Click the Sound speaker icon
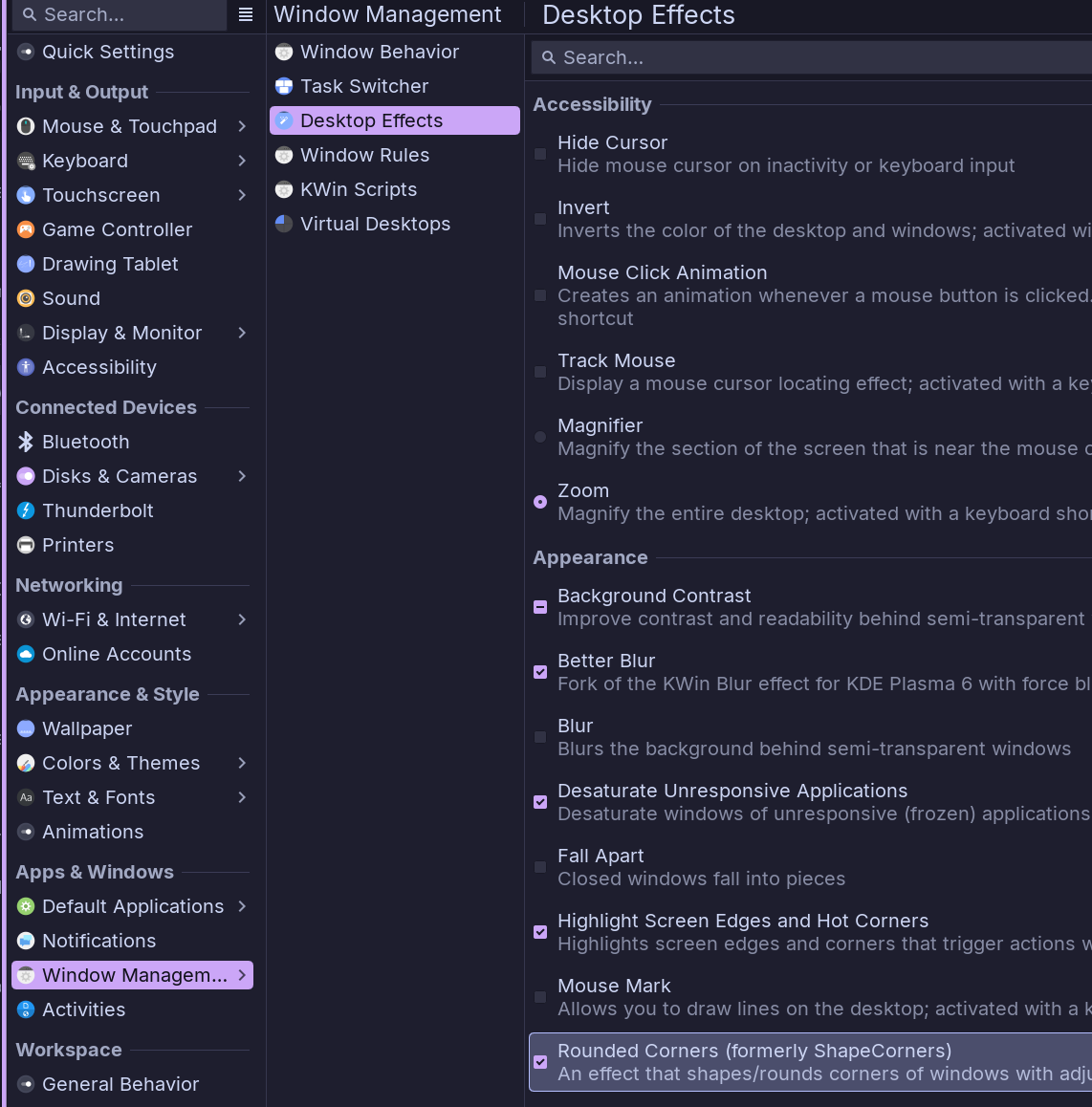Viewport: 1092px width, 1107px height. coord(26,298)
